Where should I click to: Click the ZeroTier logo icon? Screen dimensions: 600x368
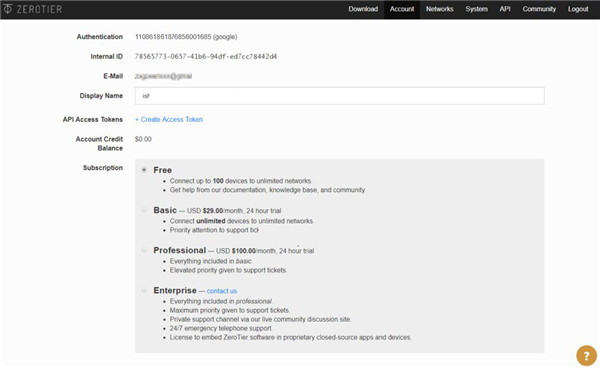[7, 9]
